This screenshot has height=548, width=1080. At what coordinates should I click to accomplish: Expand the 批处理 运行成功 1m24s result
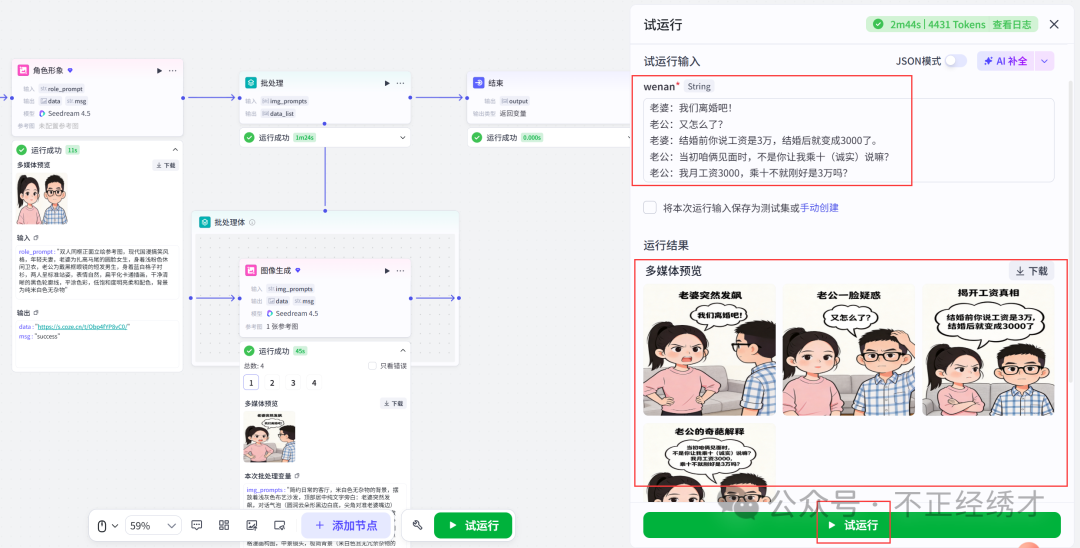coord(403,138)
